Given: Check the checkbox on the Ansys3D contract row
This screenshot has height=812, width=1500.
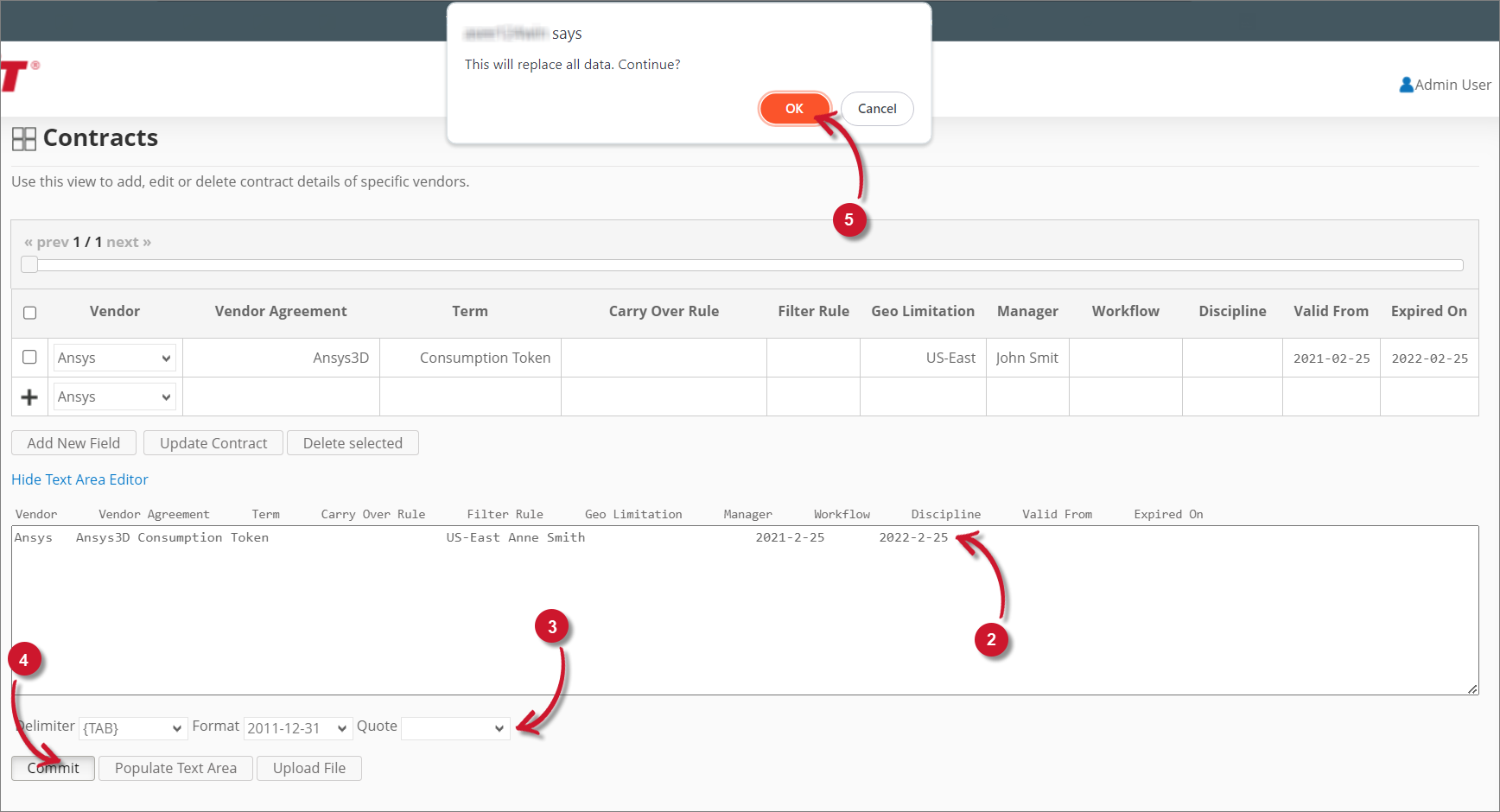Looking at the screenshot, I should (x=29, y=357).
